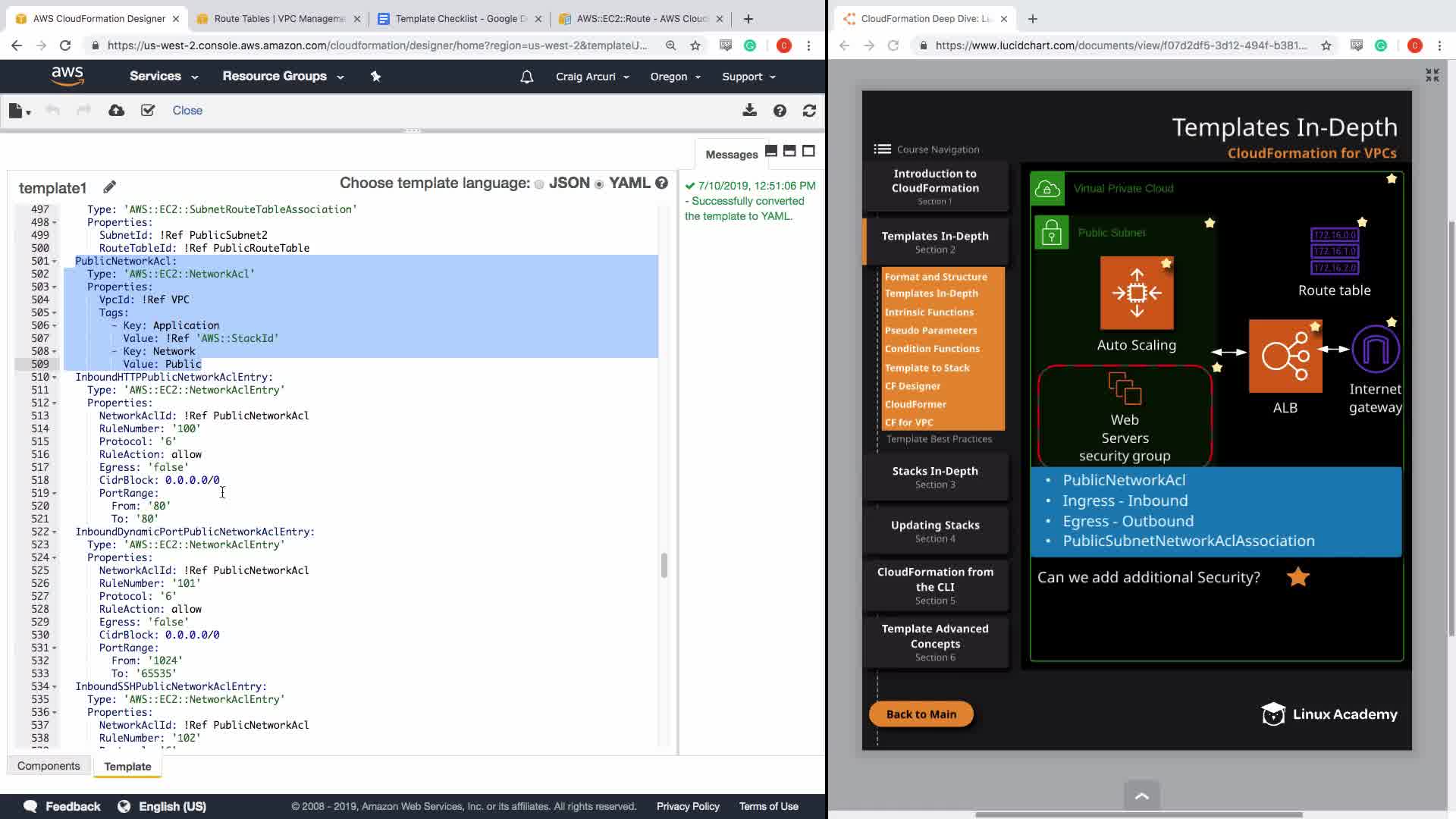Maximize the Messages pane to full height
1456x819 pixels.
[x=808, y=151]
